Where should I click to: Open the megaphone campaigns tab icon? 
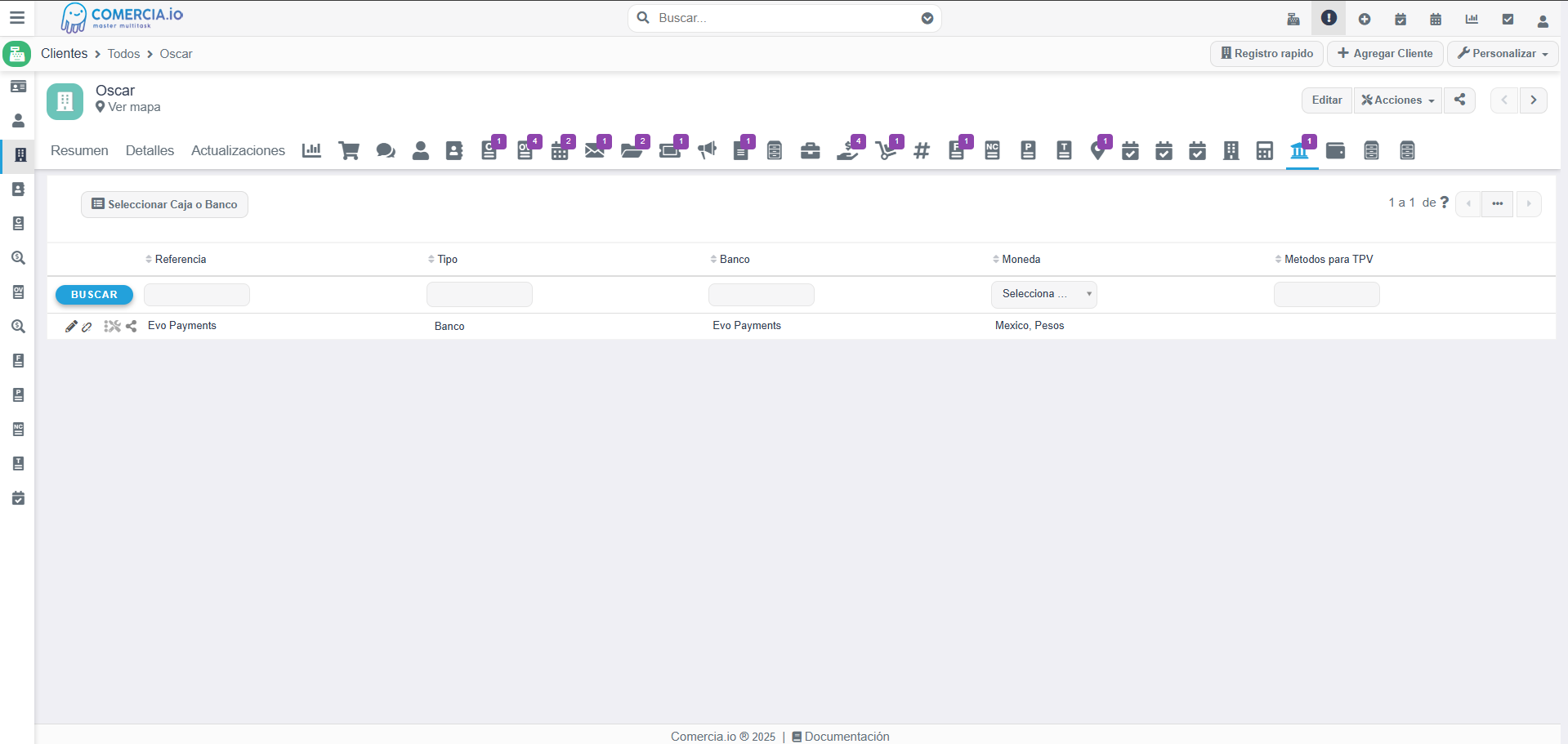pos(707,150)
